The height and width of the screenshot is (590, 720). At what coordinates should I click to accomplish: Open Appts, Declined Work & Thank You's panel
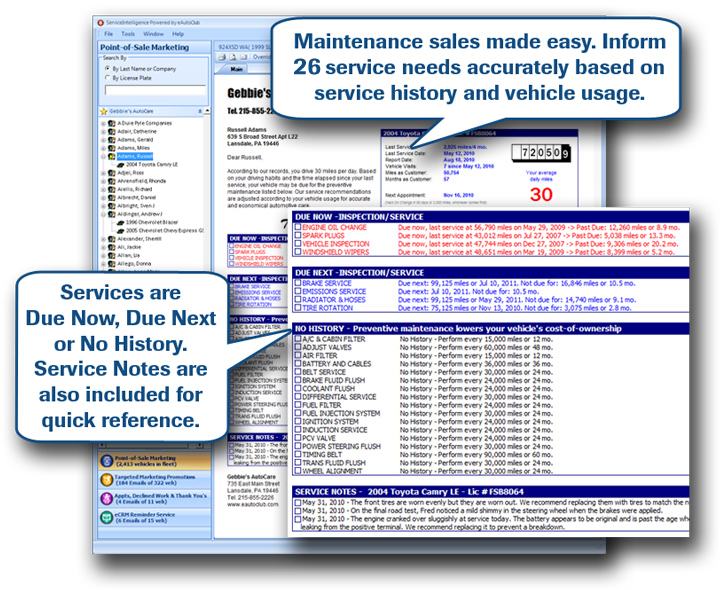154,499
